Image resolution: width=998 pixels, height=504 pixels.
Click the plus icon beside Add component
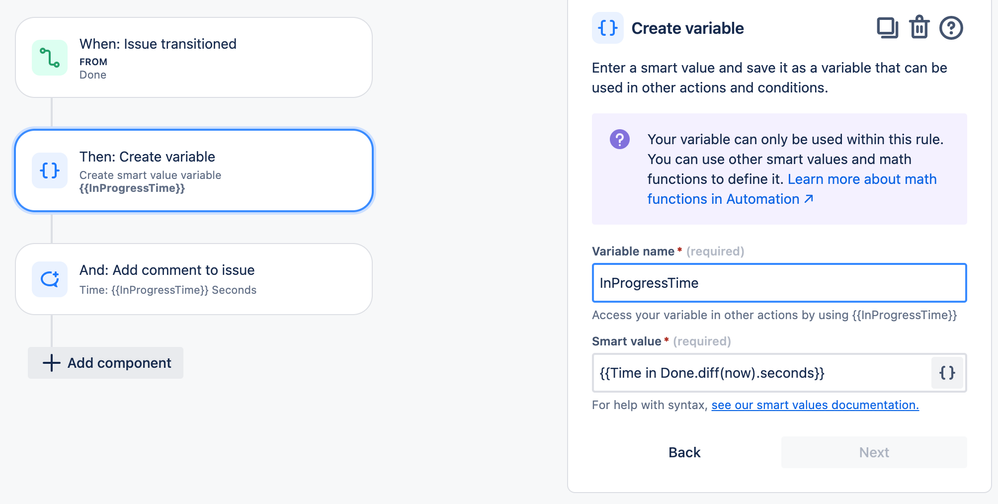click(x=51, y=363)
